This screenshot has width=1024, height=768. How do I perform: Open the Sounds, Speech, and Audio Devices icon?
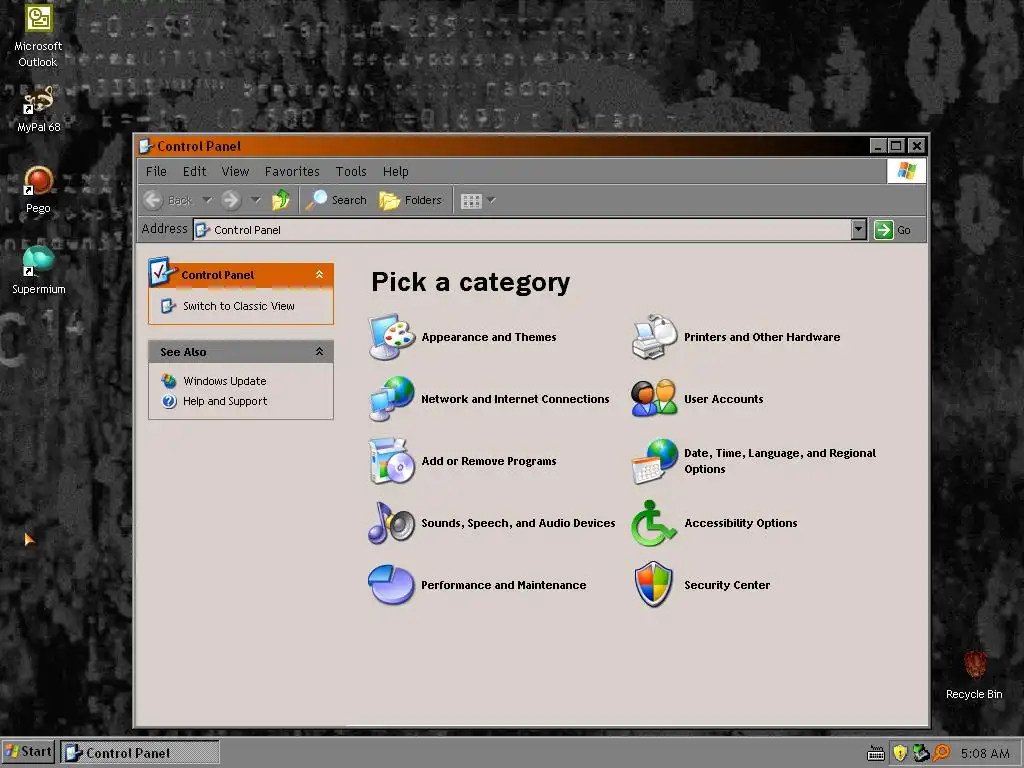click(391, 523)
